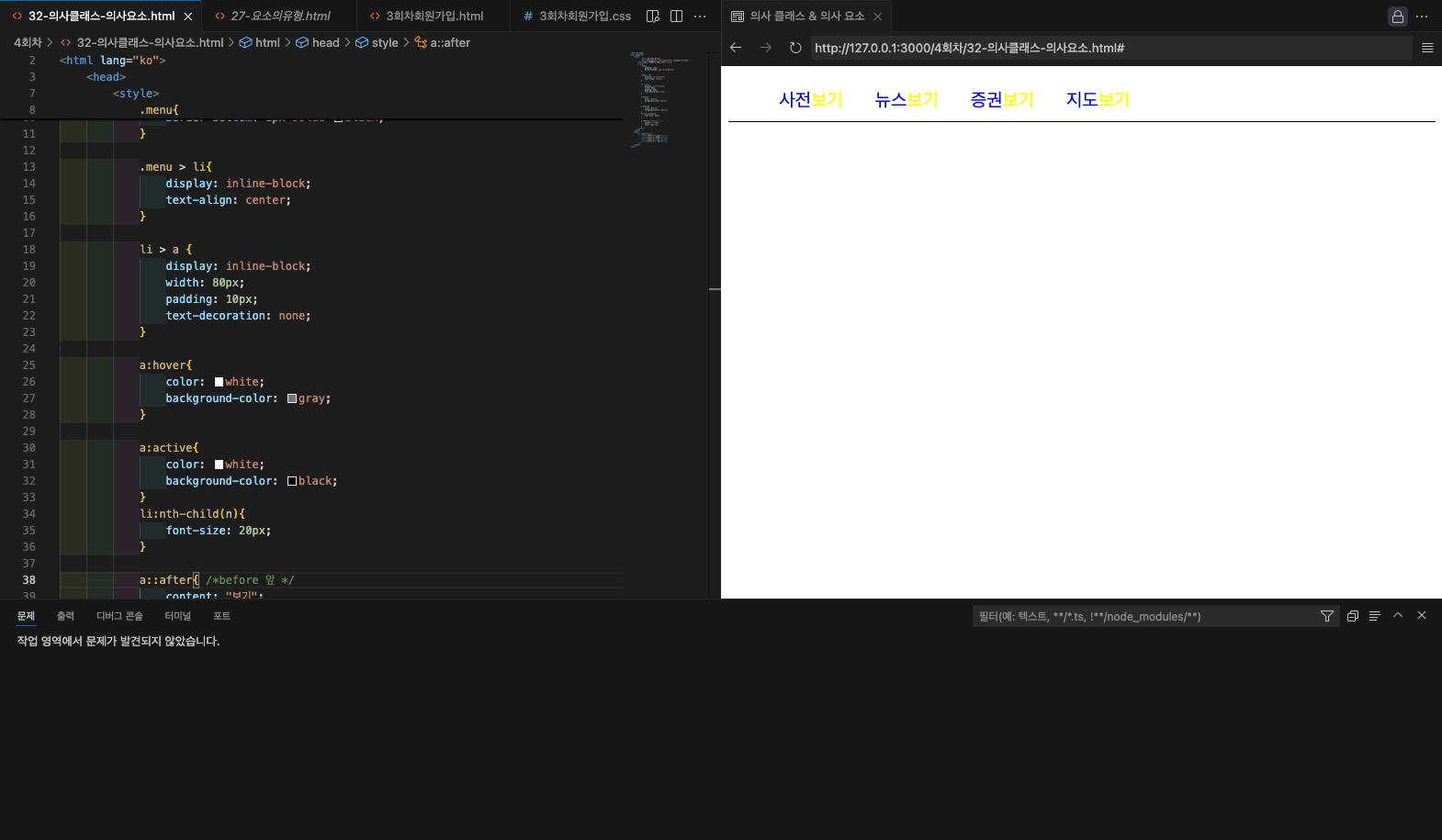Screen dimensions: 1442x840
Task: Close the 의사 클래스 & 의사 요소 preview tab
Action: tap(878, 17)
